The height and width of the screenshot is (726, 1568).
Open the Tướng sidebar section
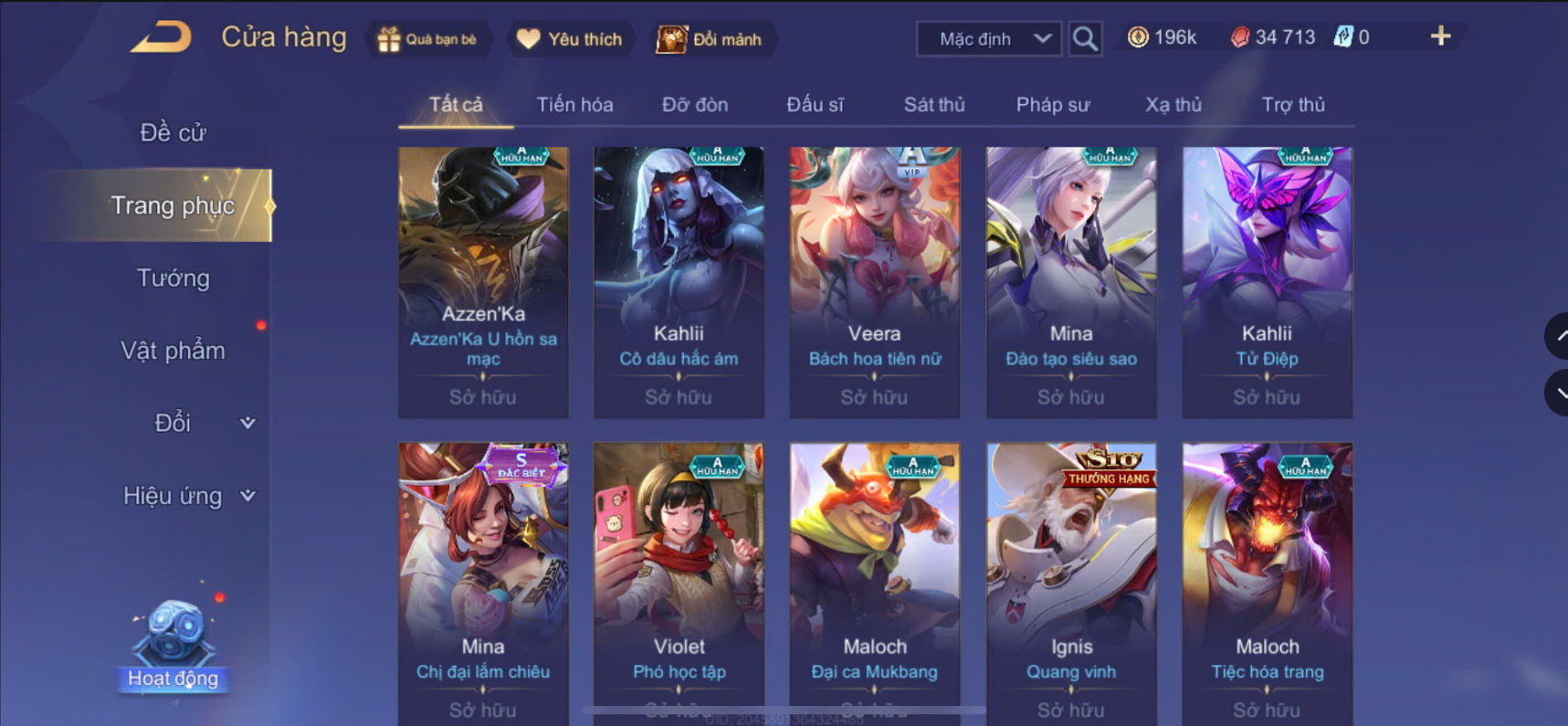[x=173, y=278]
